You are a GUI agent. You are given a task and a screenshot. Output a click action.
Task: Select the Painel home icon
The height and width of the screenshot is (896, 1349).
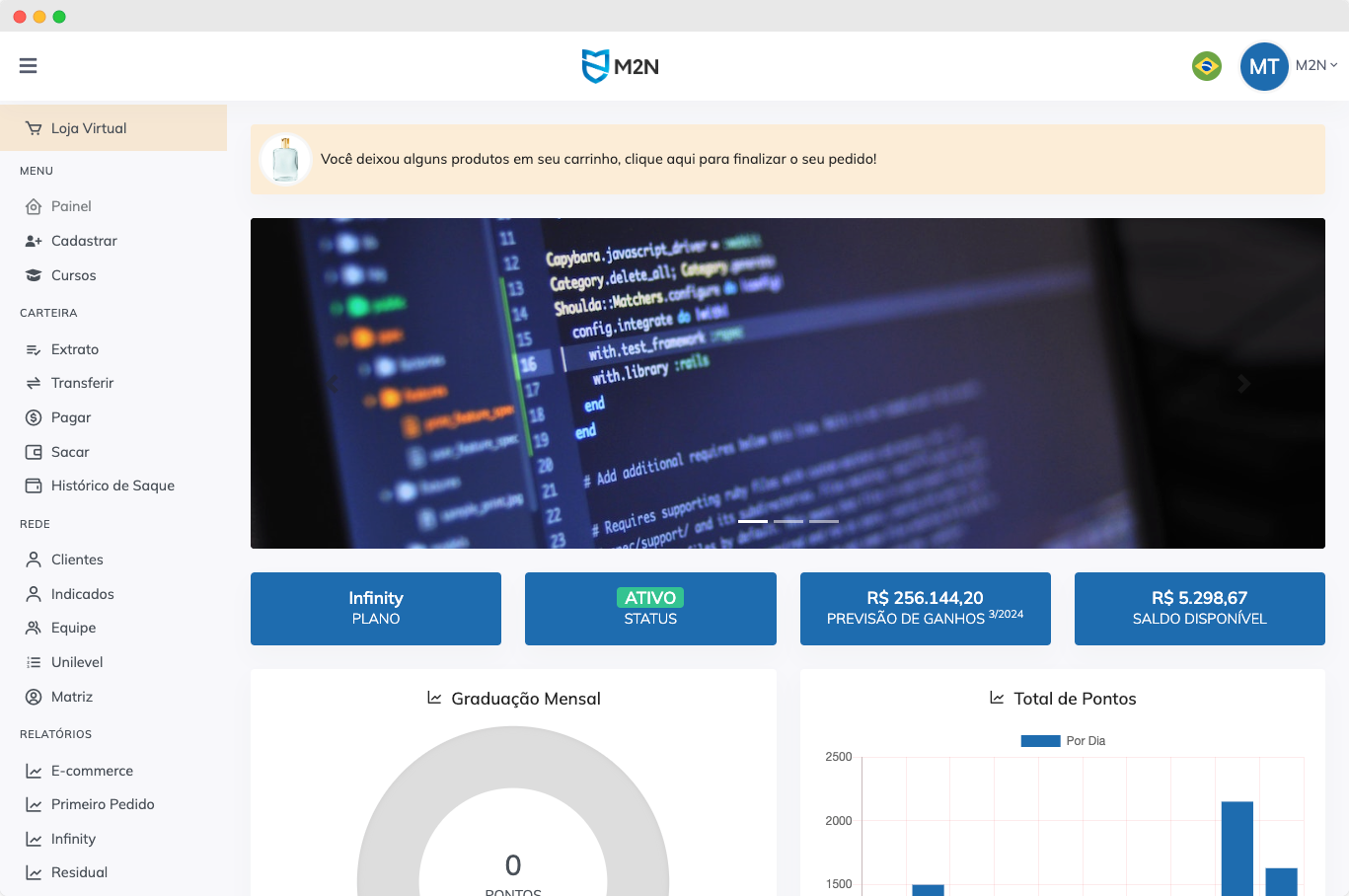(33, 205)
